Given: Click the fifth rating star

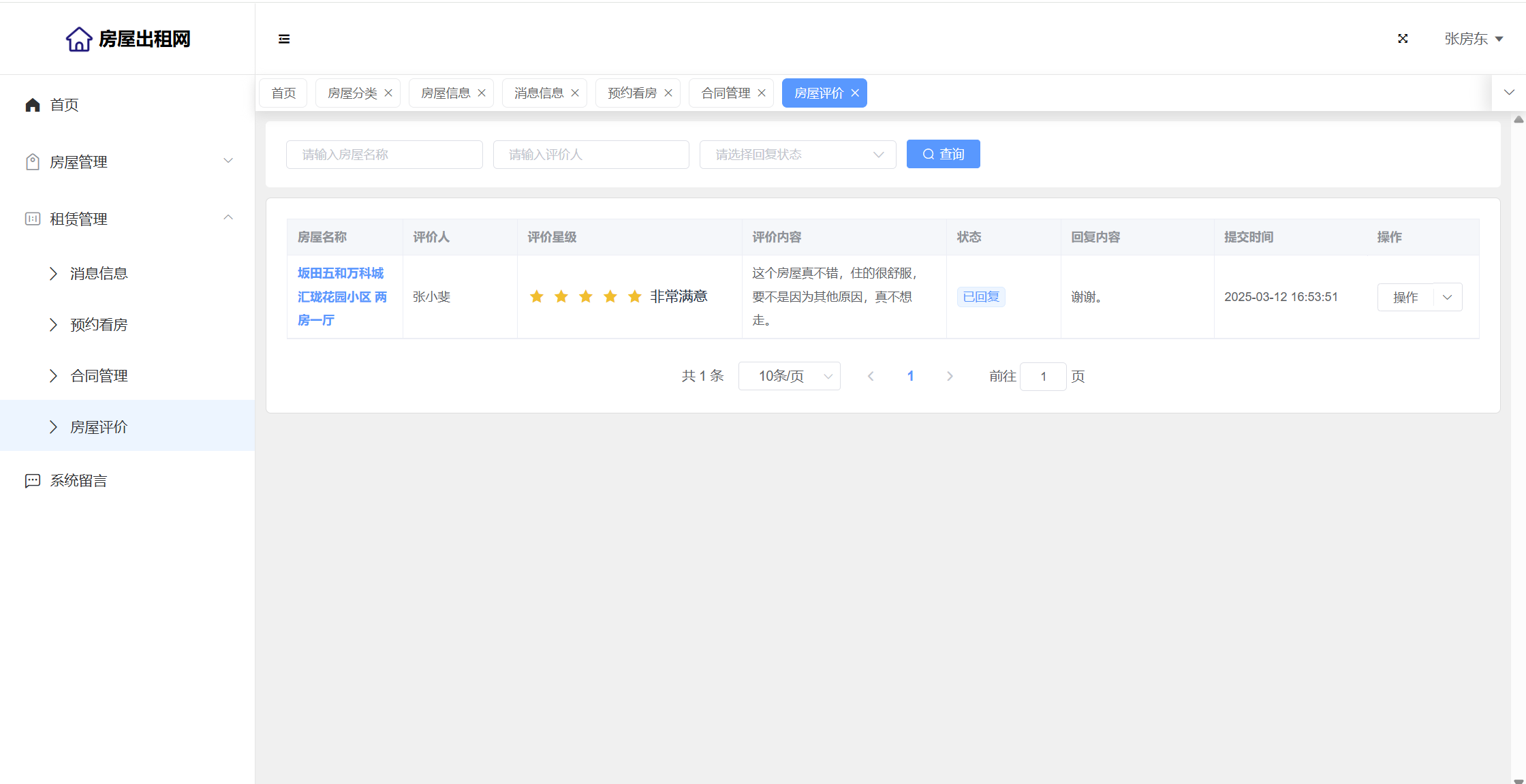Looking at the screenshot, I should [635, 296].
